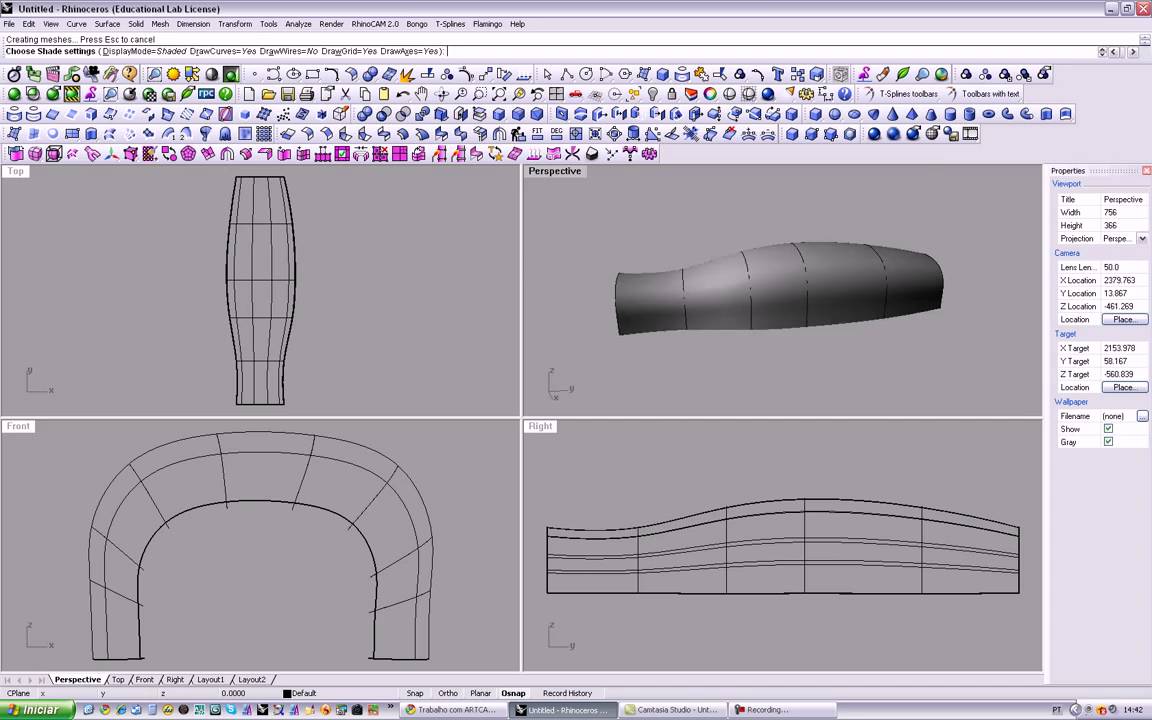1152x720 pixels.
Task: Select the Cone solid tool
Action: [x=893, y=114]
